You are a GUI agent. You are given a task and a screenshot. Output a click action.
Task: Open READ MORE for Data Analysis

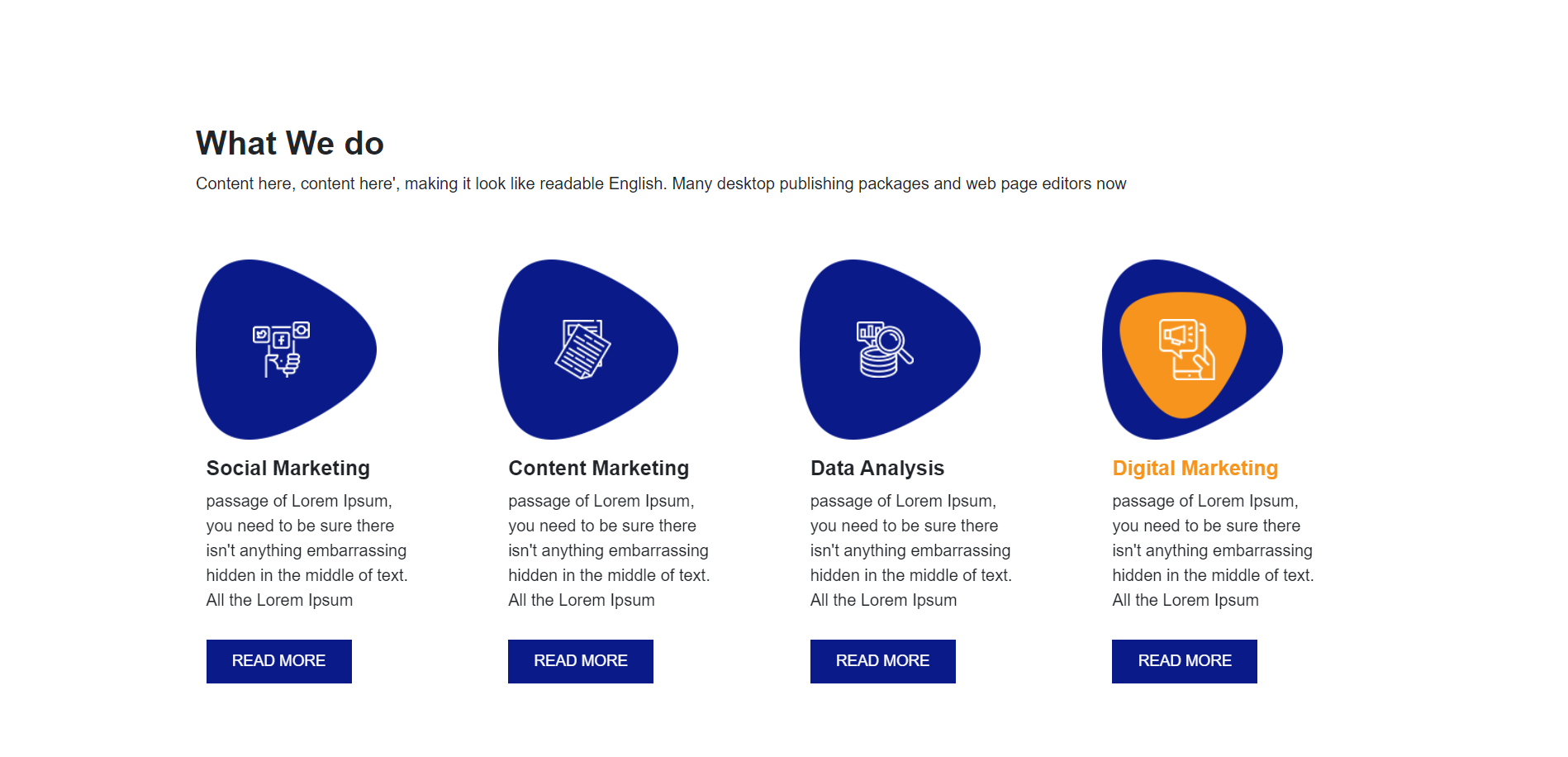pos(883,661)
